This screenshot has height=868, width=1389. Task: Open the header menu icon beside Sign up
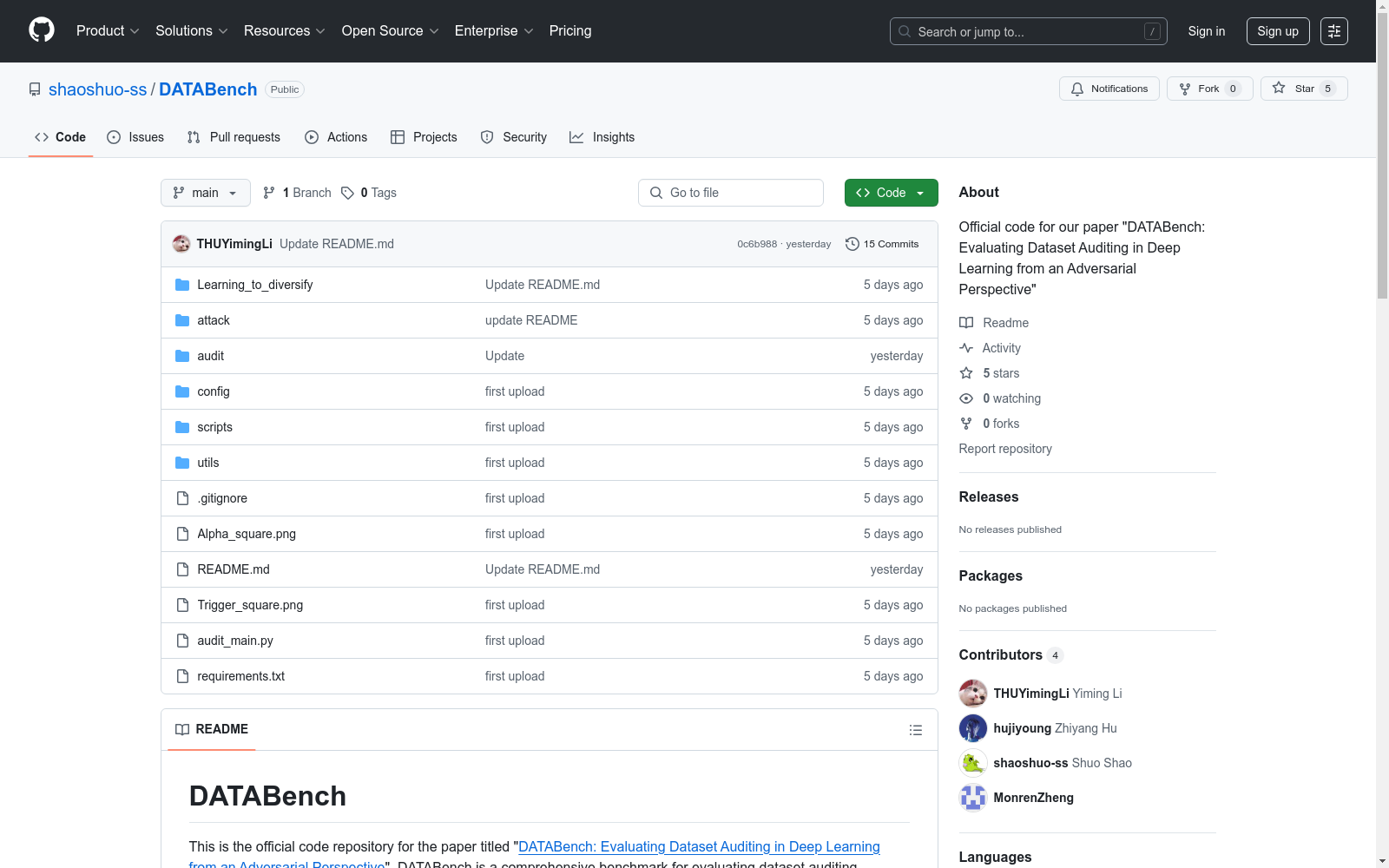tap(1334, 31)
